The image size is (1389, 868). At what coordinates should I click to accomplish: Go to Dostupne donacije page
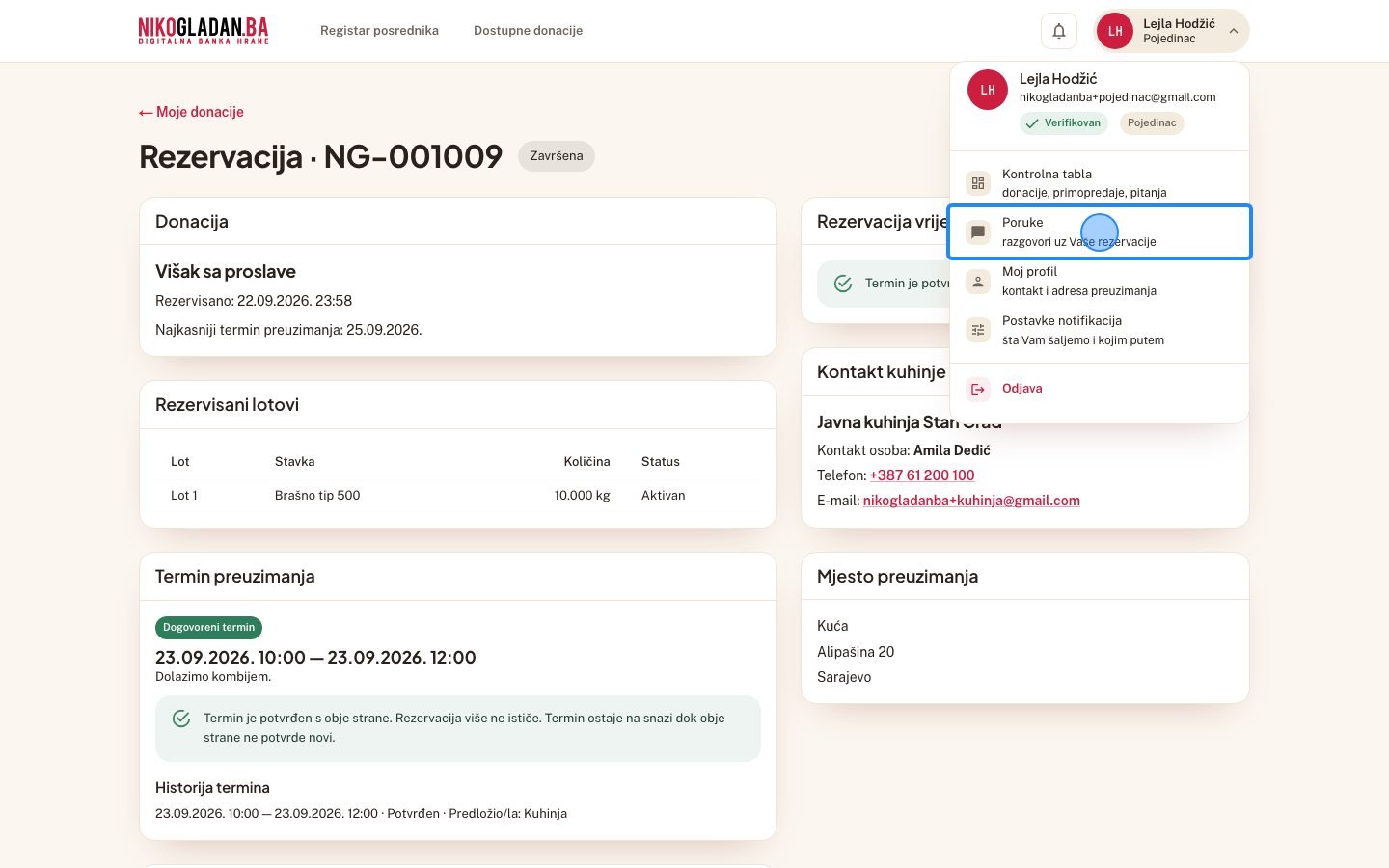tap(528, 31)
